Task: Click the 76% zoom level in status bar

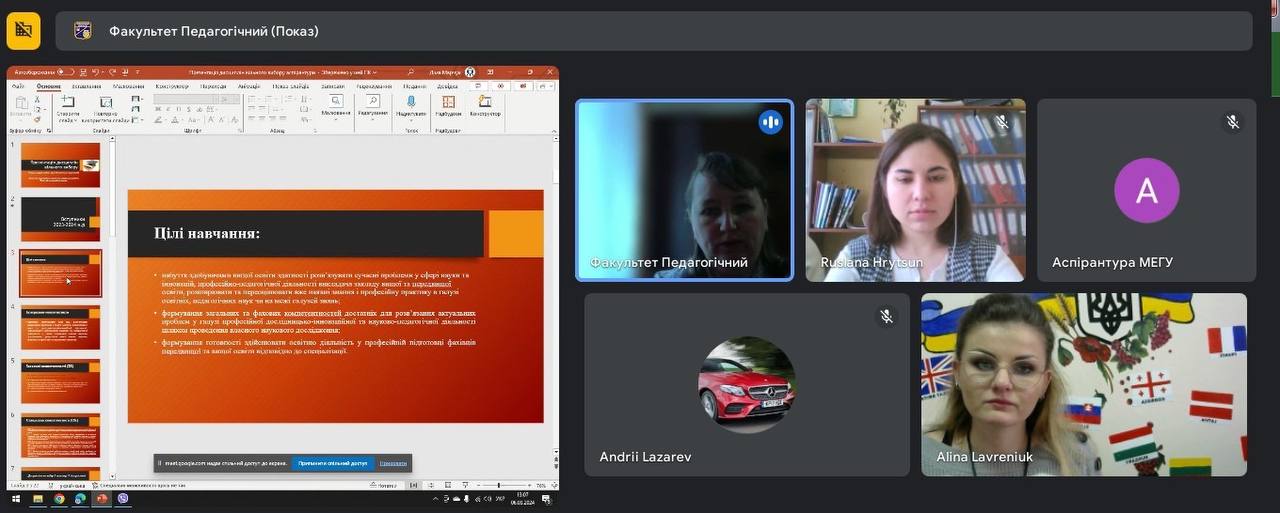Action: [541, 485]
